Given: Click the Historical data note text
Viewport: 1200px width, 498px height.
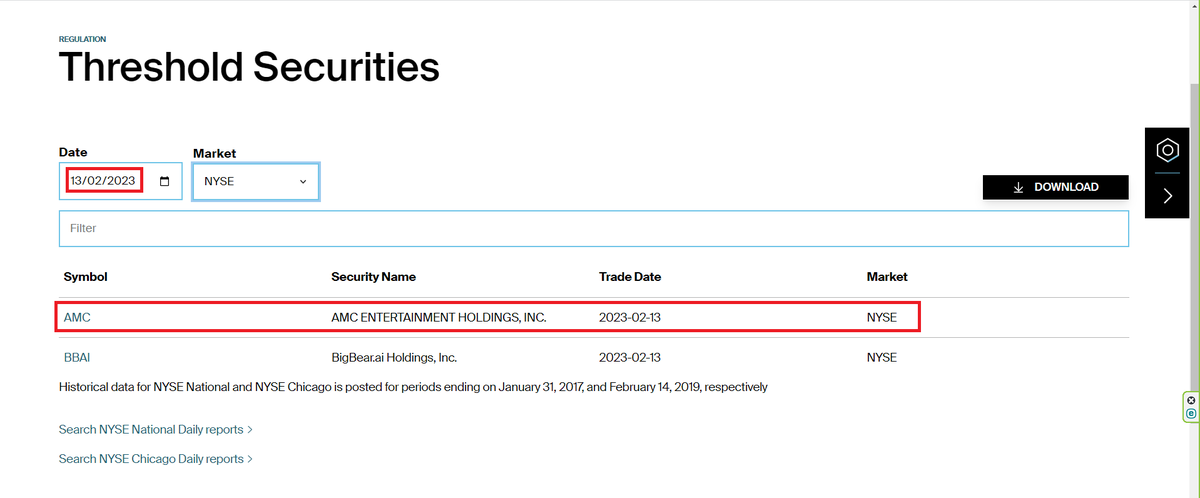Looking at the screenshot, I should 413,387.
